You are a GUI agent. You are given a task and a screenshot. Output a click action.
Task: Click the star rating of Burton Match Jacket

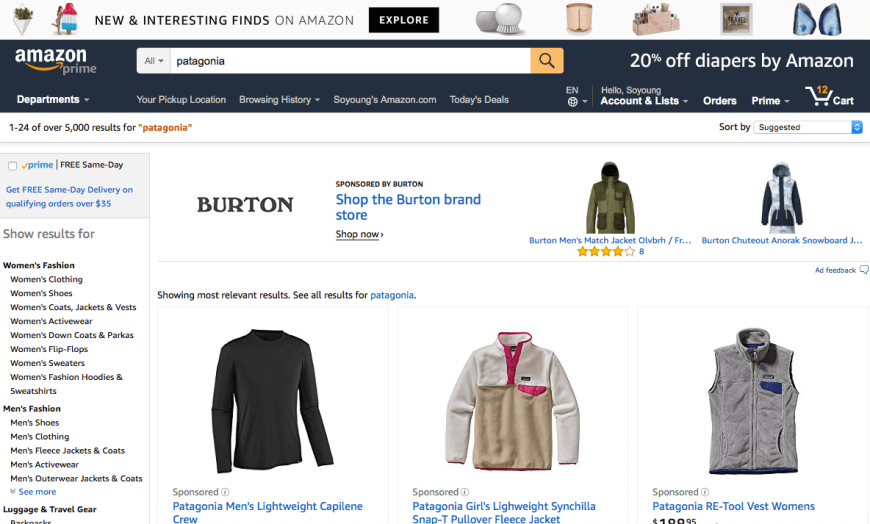[x=606, y=251]
